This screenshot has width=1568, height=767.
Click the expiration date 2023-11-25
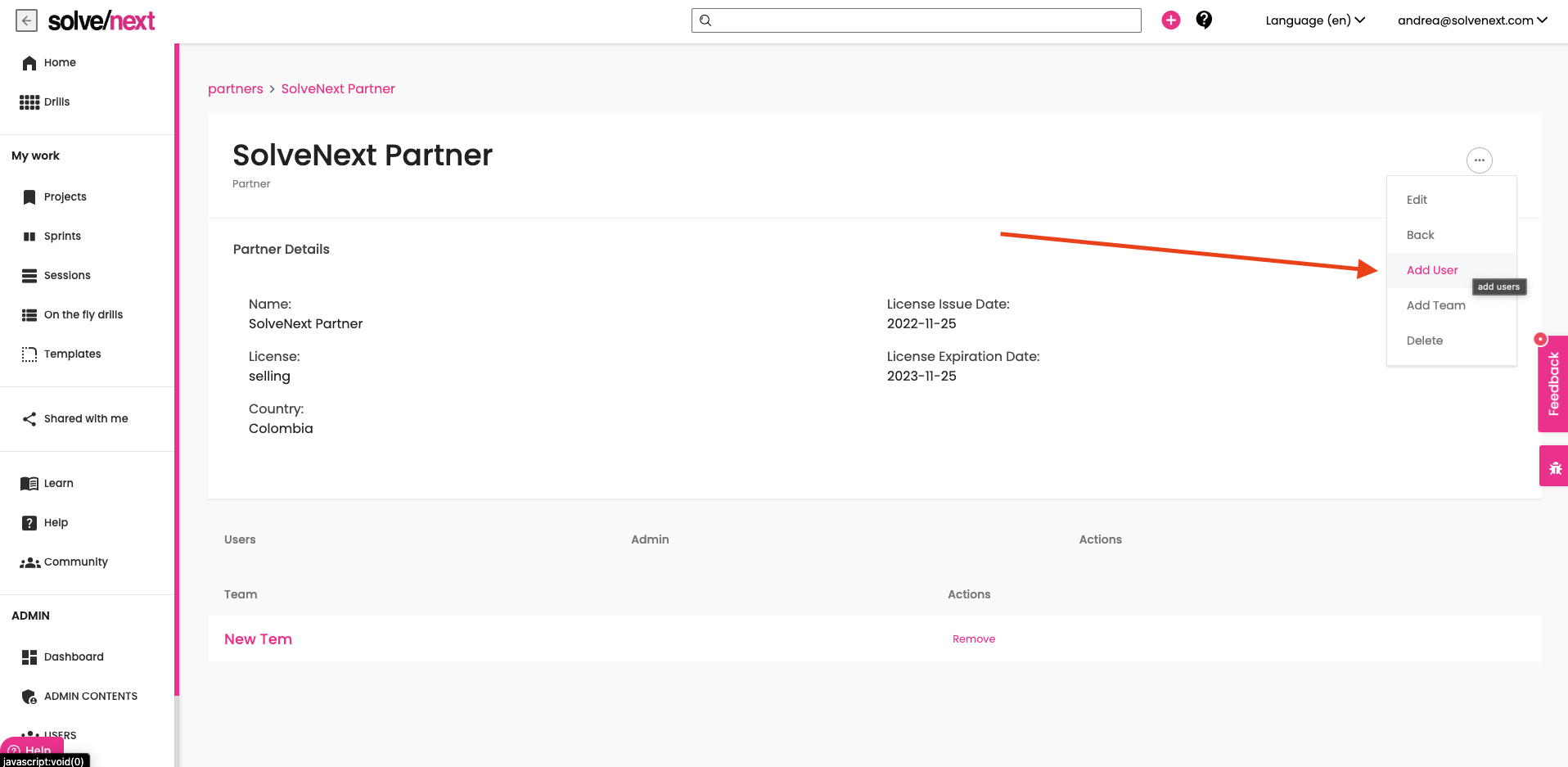click(x=921, y=377)
